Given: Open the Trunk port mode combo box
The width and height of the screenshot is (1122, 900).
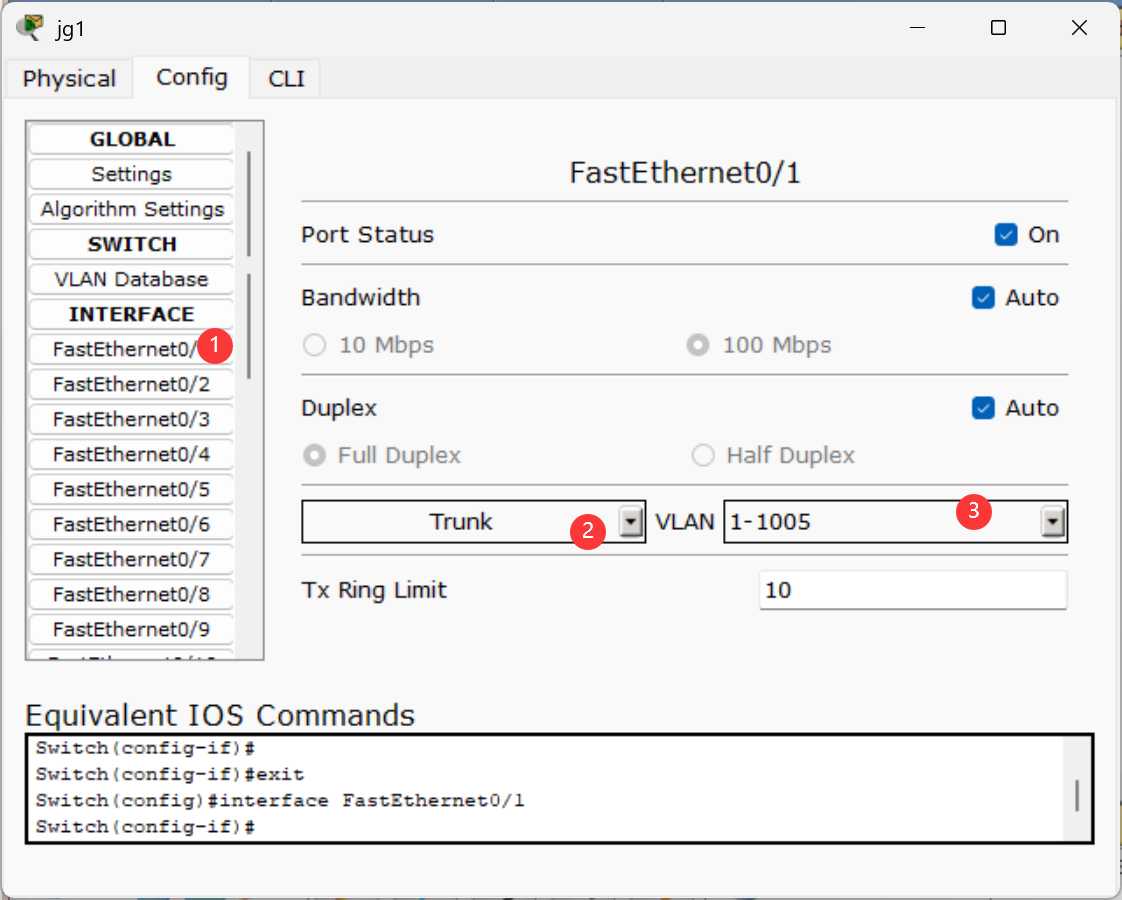Looking at the screenshot, I should [473, 522].
